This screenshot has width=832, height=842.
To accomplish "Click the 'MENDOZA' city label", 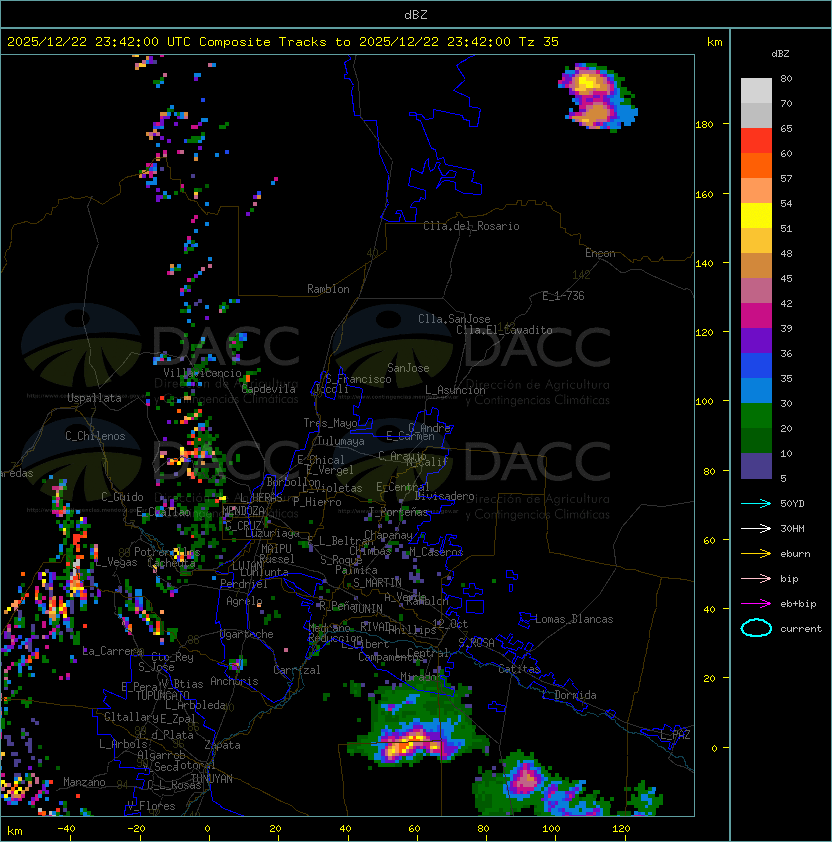I will click(243, 510).
